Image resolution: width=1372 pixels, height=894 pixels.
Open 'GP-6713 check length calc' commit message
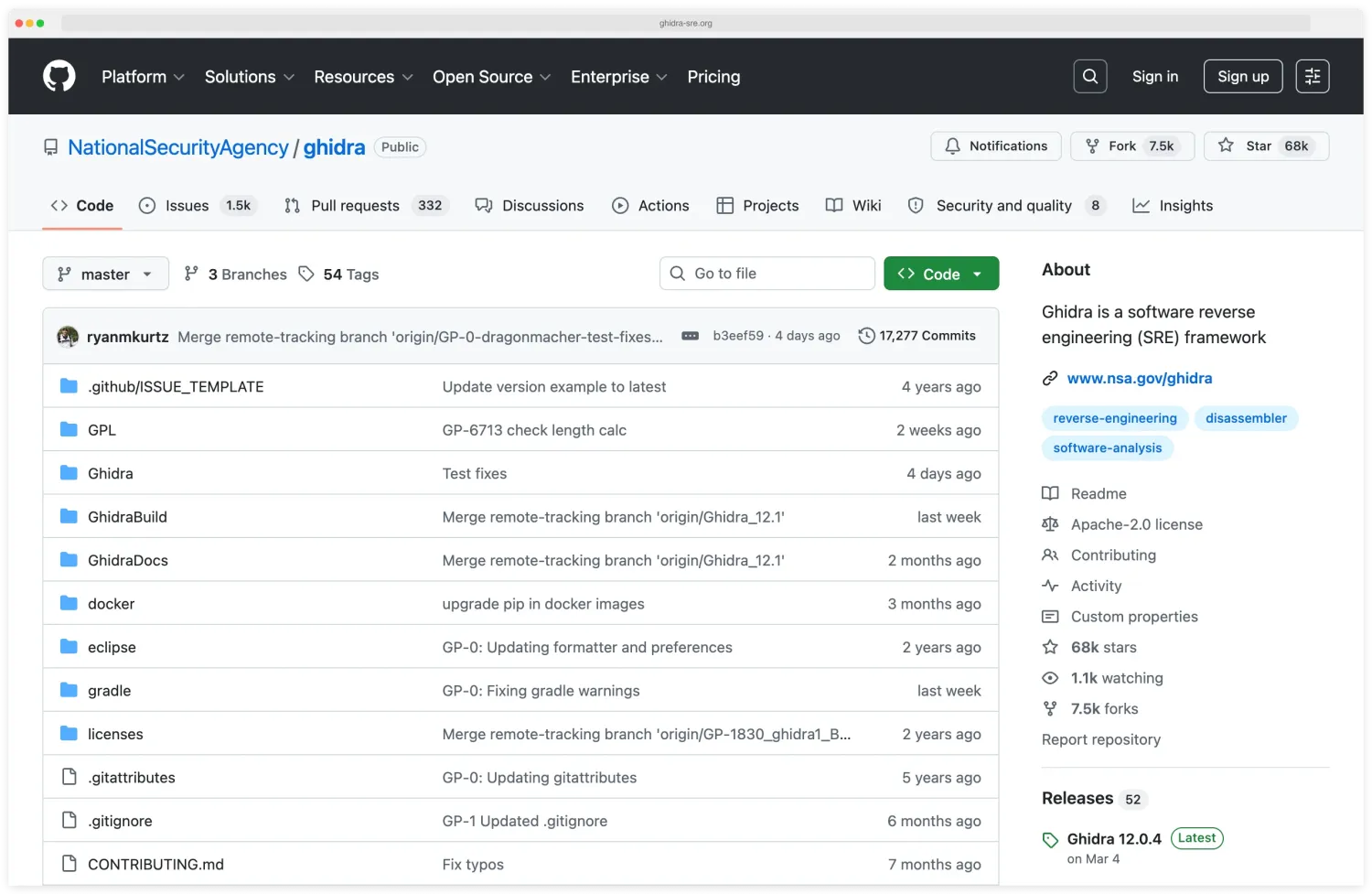[534, 430]
